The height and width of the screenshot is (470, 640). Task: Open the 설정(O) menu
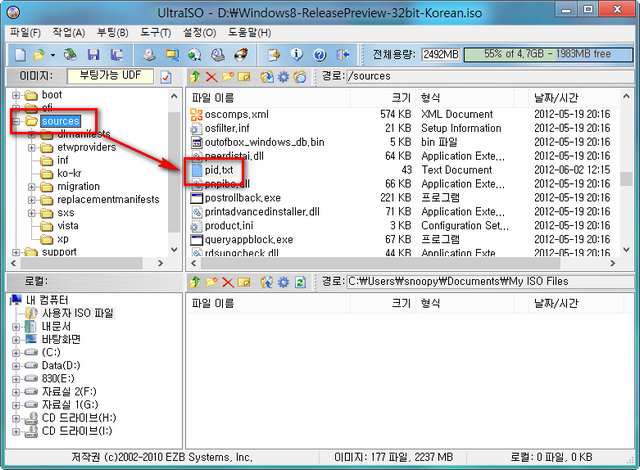point(200,33)
